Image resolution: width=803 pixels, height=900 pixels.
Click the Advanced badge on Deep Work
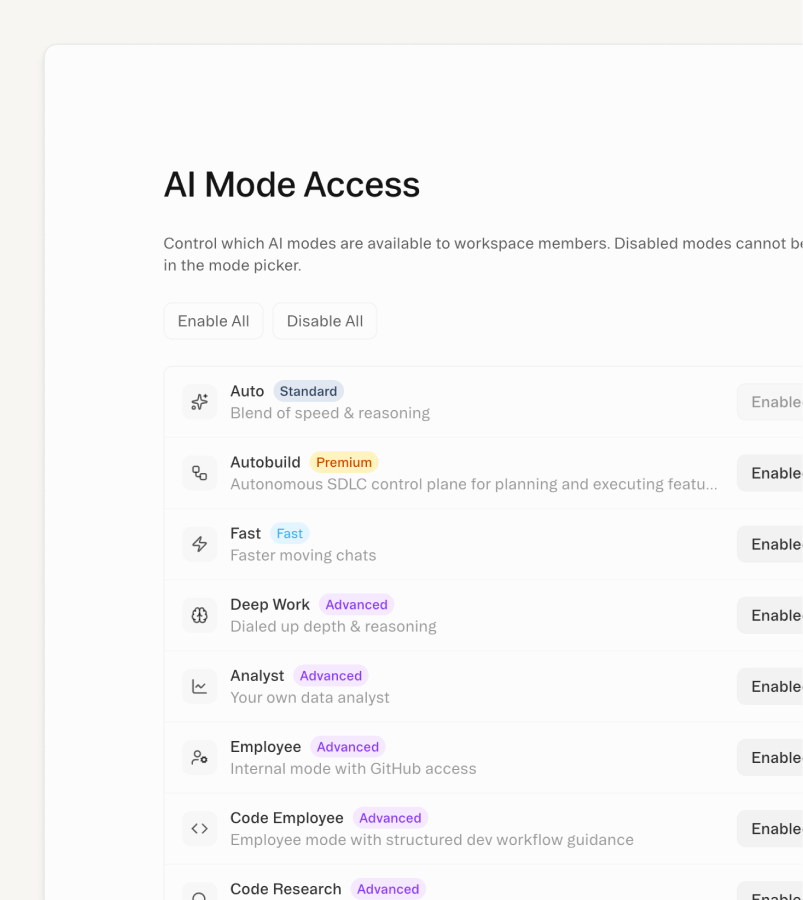tap(356, 604)
